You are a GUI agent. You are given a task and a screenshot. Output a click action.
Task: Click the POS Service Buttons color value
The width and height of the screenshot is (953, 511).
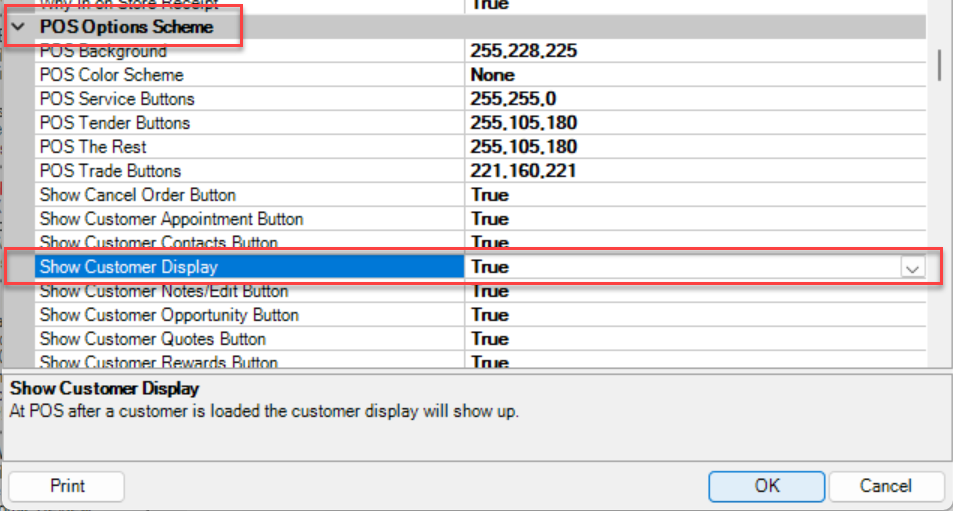tap(519, 99)
